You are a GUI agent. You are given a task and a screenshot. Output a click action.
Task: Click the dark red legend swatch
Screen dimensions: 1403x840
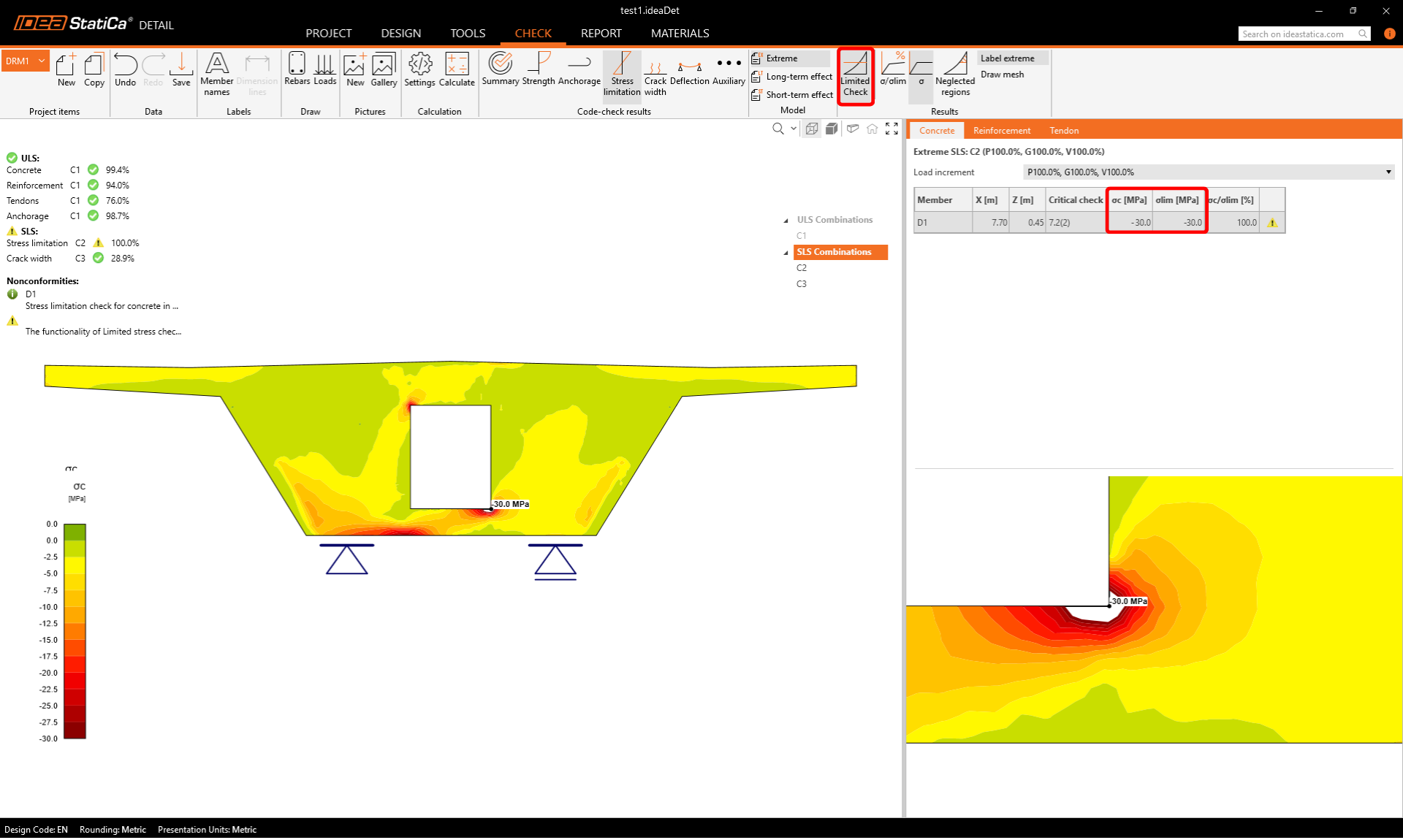point(75,729)
